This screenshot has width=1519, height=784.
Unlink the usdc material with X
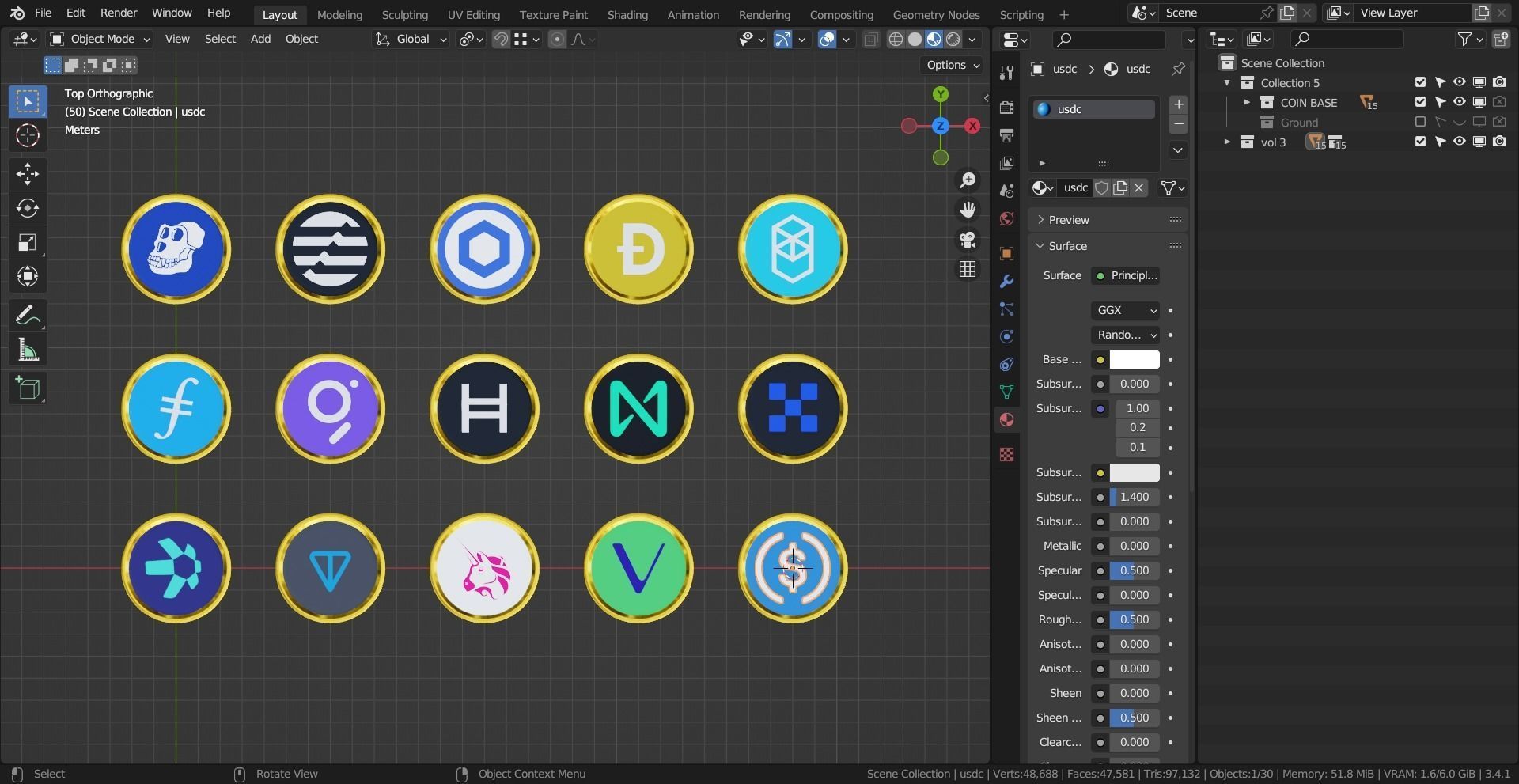coord(1139,187)
